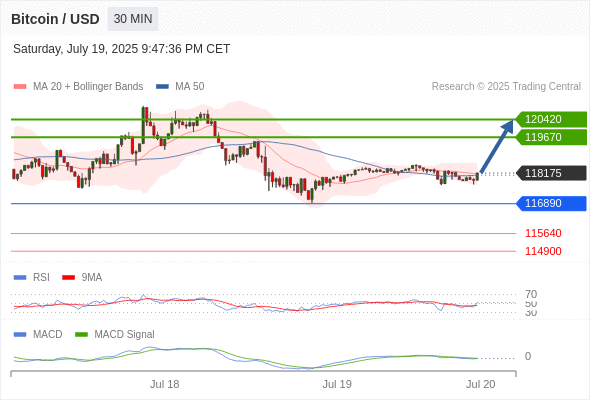Click the 9MA red legend marker
Viewport: 590px width, 400px height.
click(x=68, y=278)
